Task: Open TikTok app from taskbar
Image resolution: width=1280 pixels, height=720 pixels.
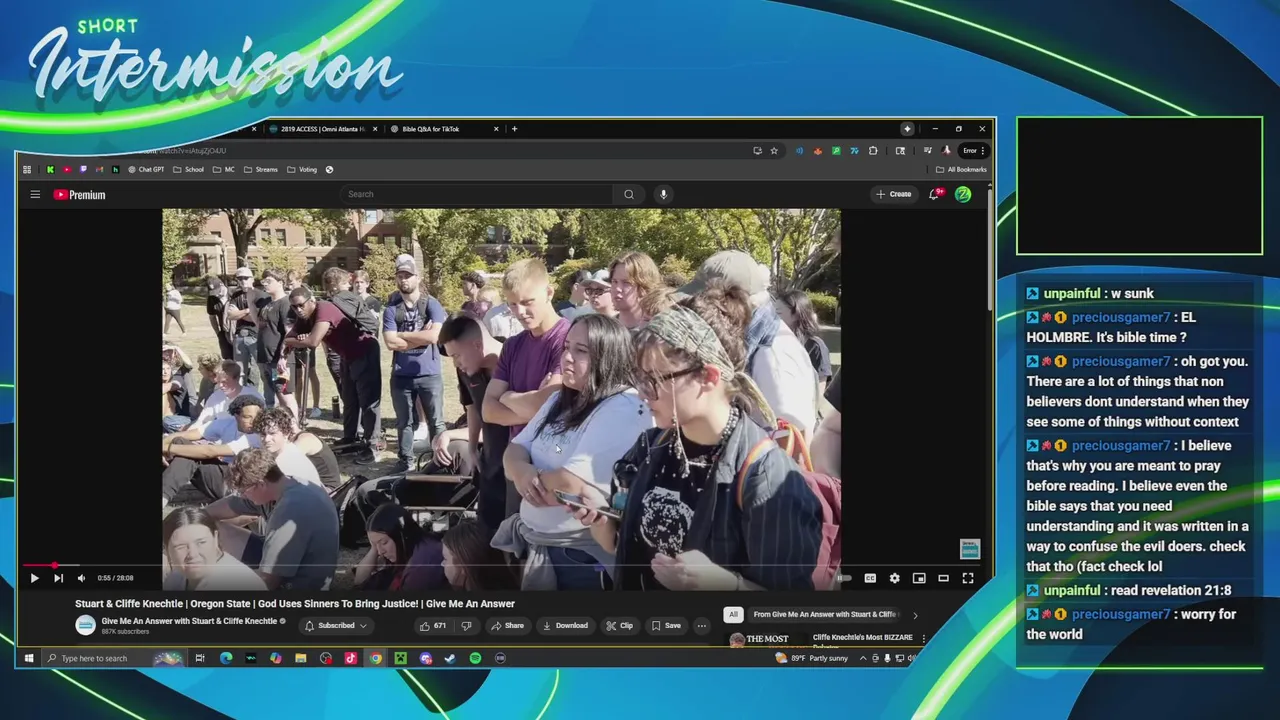Action: tap(351, 658)
